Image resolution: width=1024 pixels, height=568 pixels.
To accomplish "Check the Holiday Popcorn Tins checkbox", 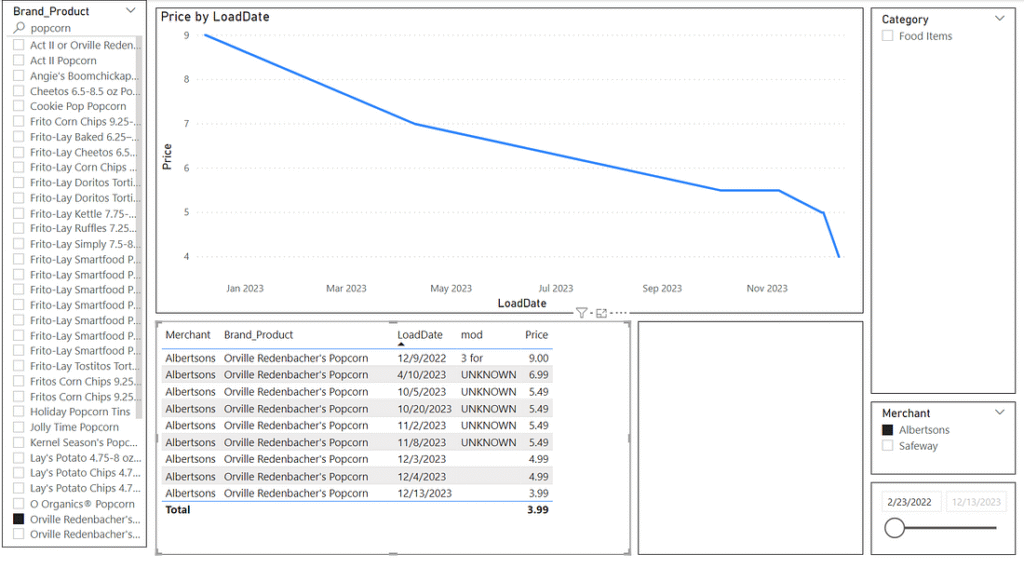I will (x=18, y=411).
